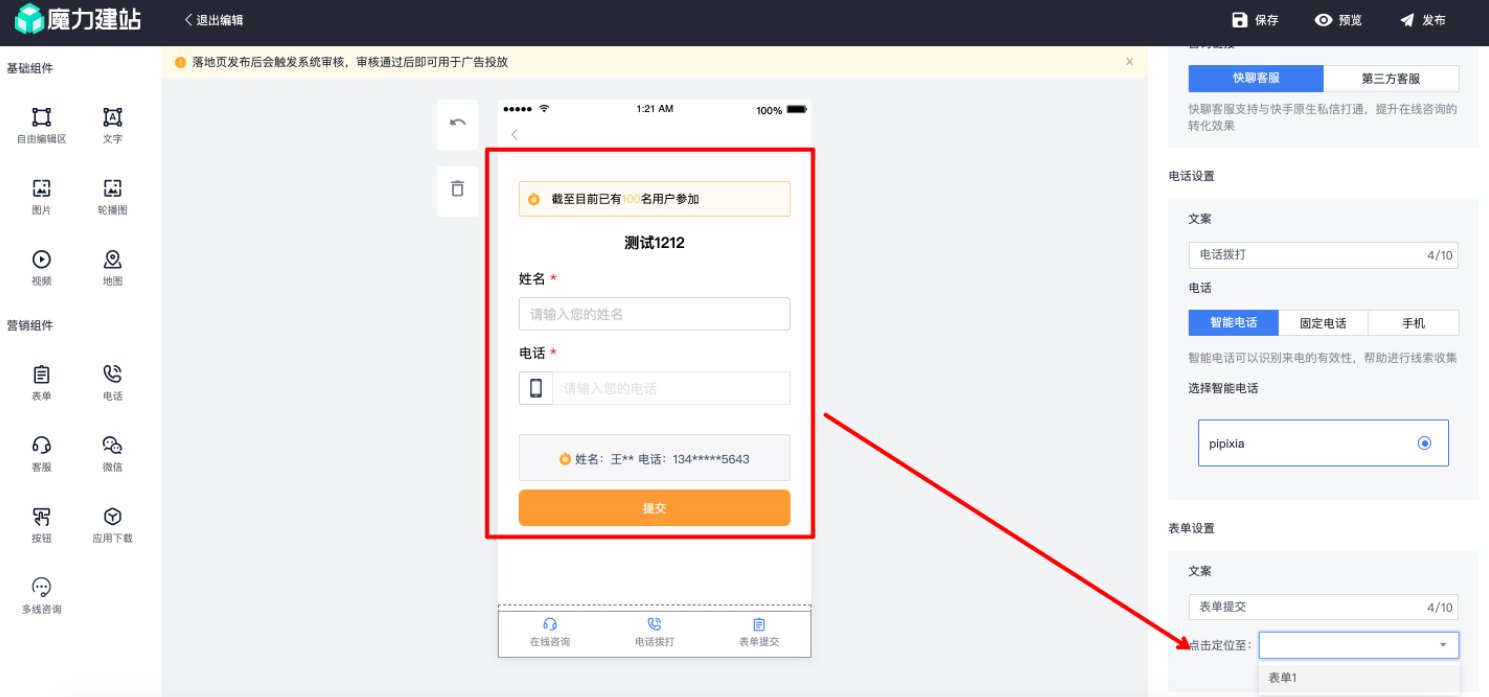The width and height of the screenshot is (1489, 697).
Task: Select the 表单 (form) component icon
Action: pyautogui.click(x=41, y=382)
